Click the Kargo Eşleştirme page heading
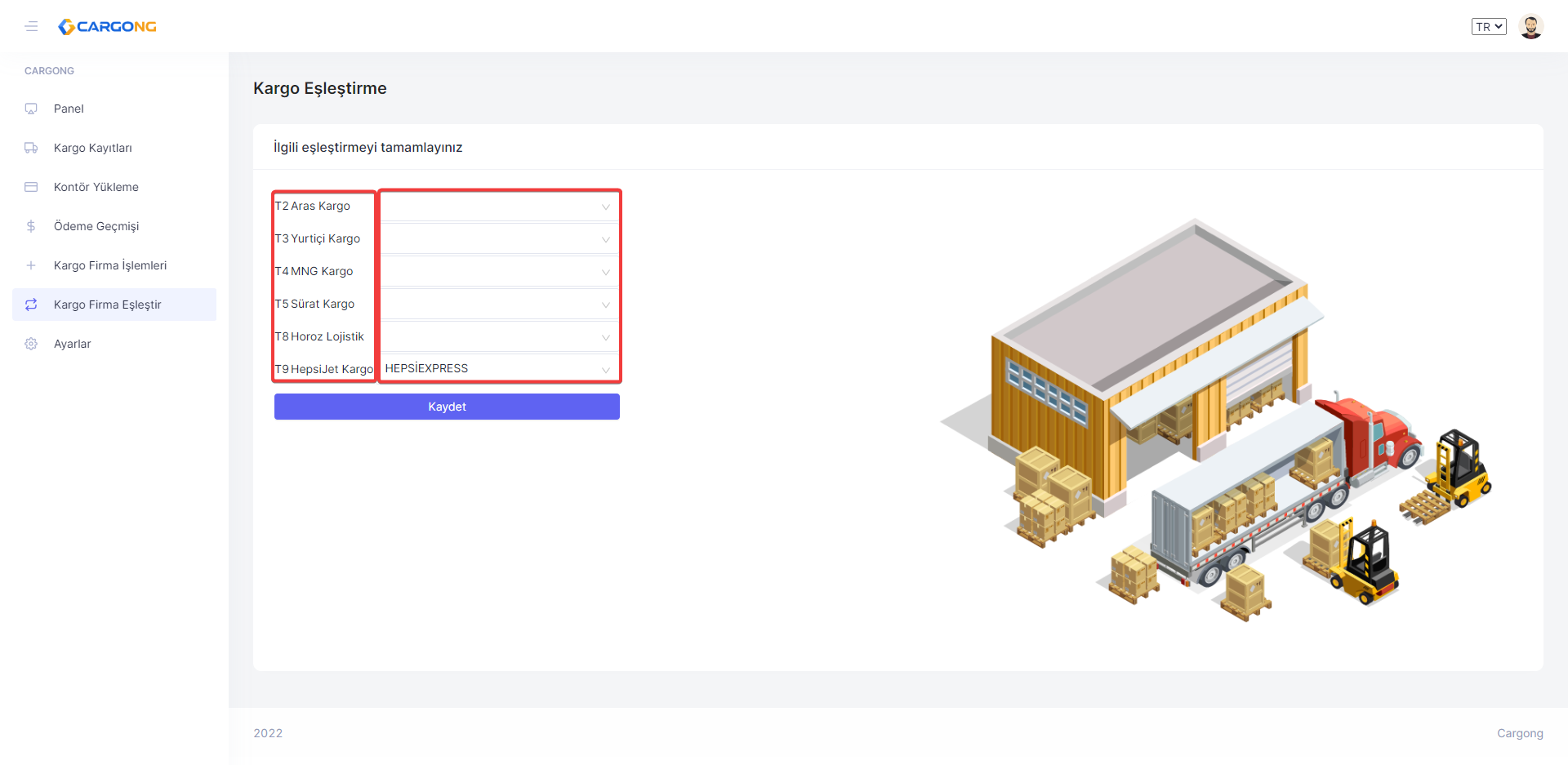 point(320,88)
